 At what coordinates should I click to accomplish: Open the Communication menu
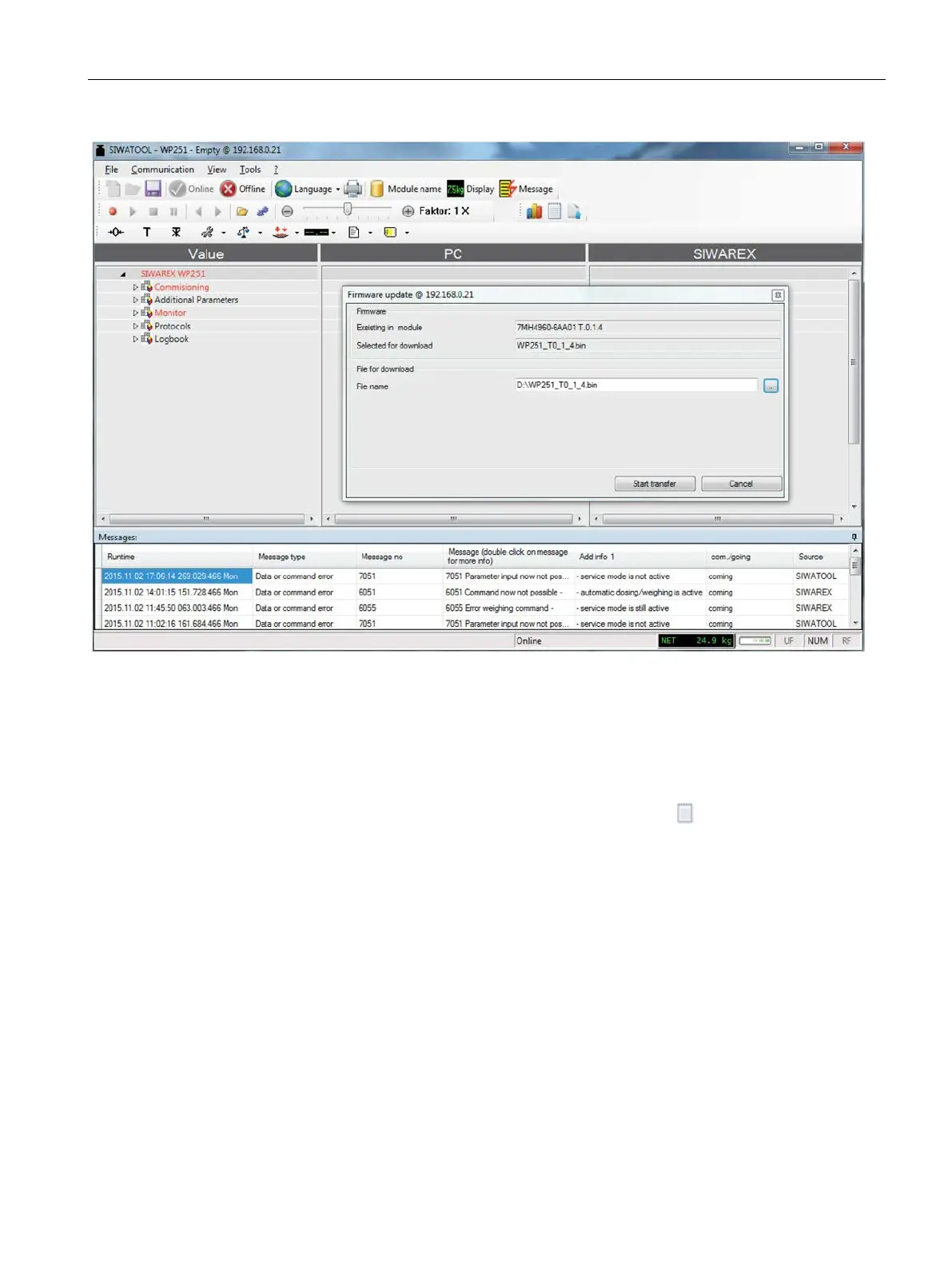click(x=162, y=170)
